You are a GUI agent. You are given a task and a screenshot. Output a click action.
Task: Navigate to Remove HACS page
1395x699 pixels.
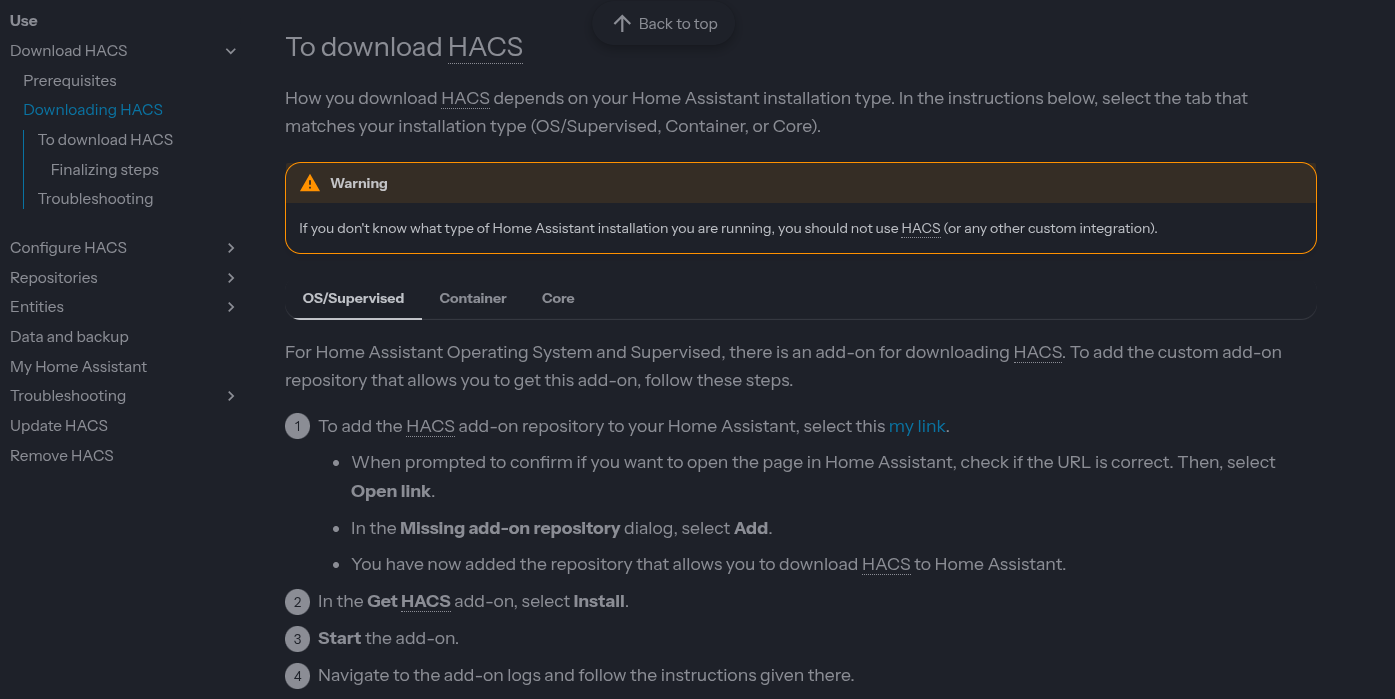point(62,456)
